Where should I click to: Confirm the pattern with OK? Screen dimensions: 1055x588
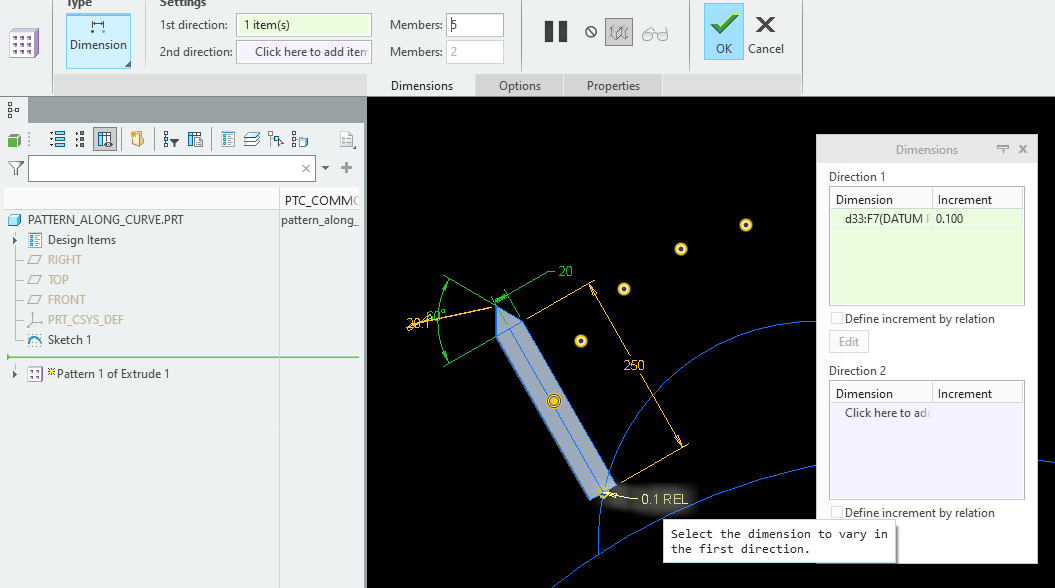tap(722, 31)
